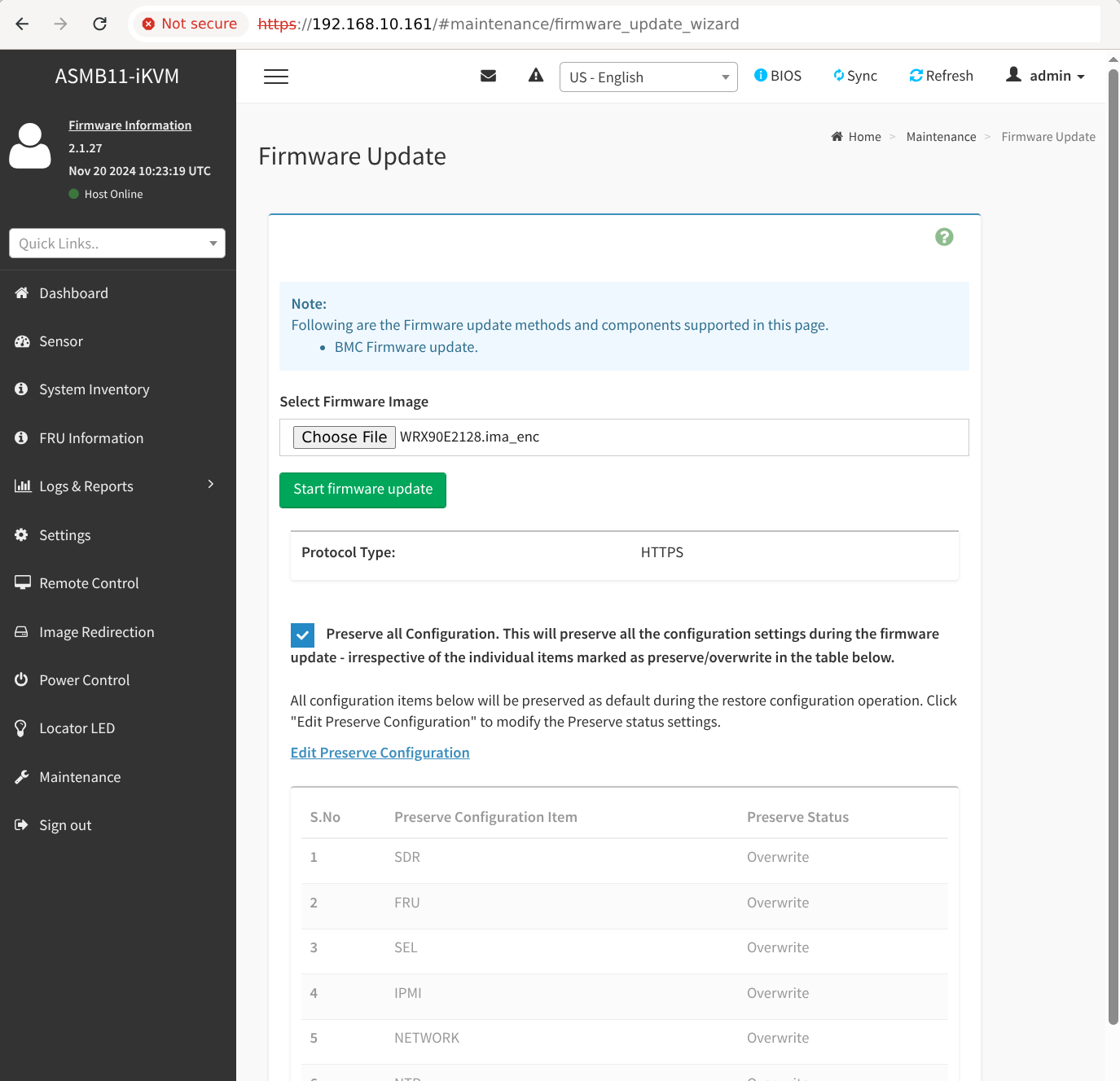Click the Start firmware update button
Screen dimensions: 1120x1081
(x=362, y=490)
